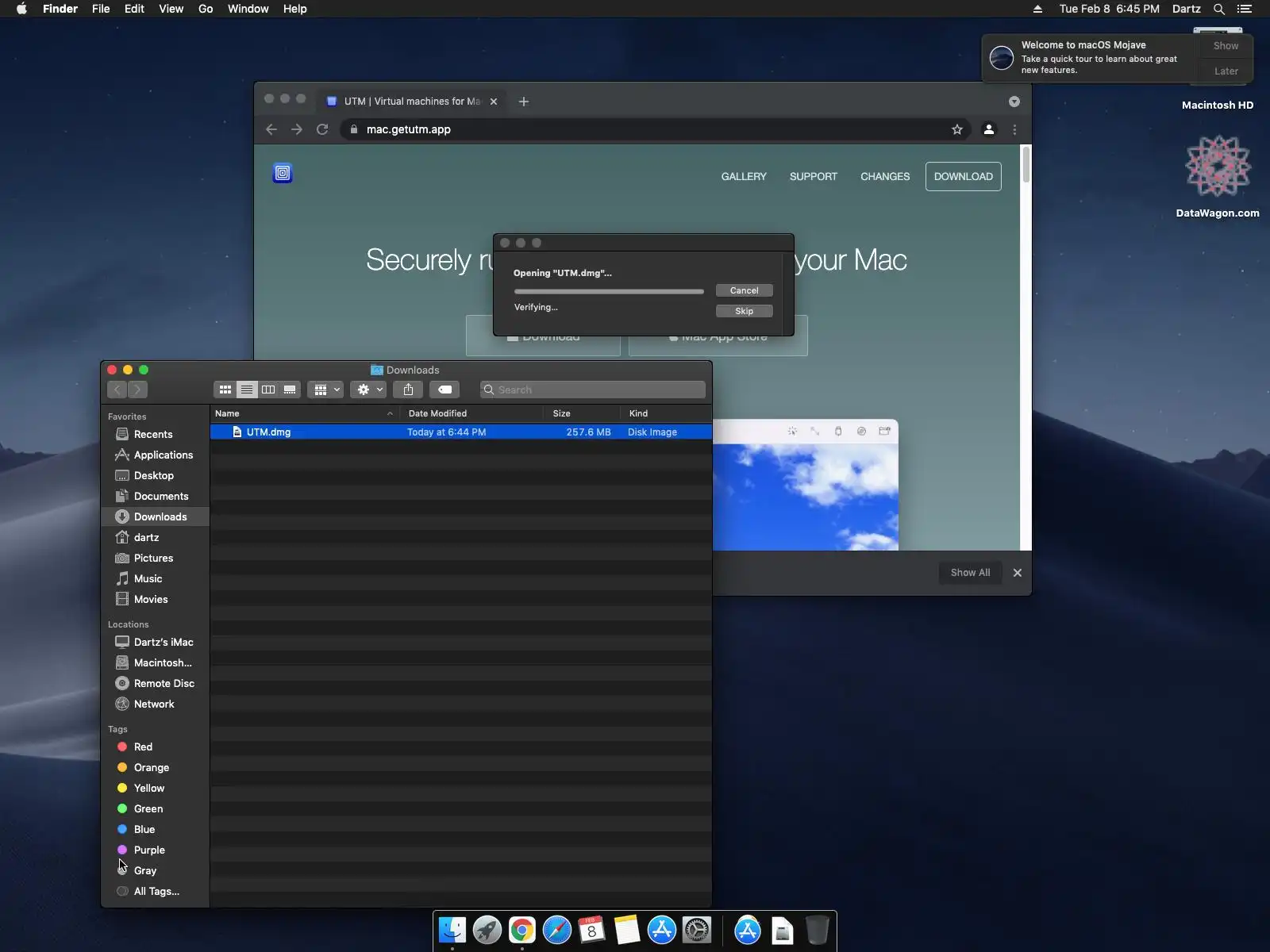
Task: Open the Finder action gear dropdown
Action: [368, 390]
